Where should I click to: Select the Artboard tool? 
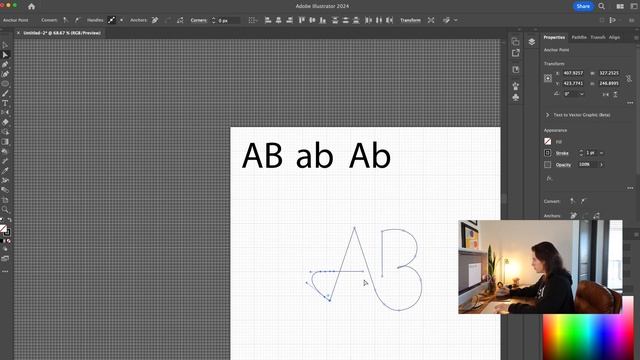5,200
